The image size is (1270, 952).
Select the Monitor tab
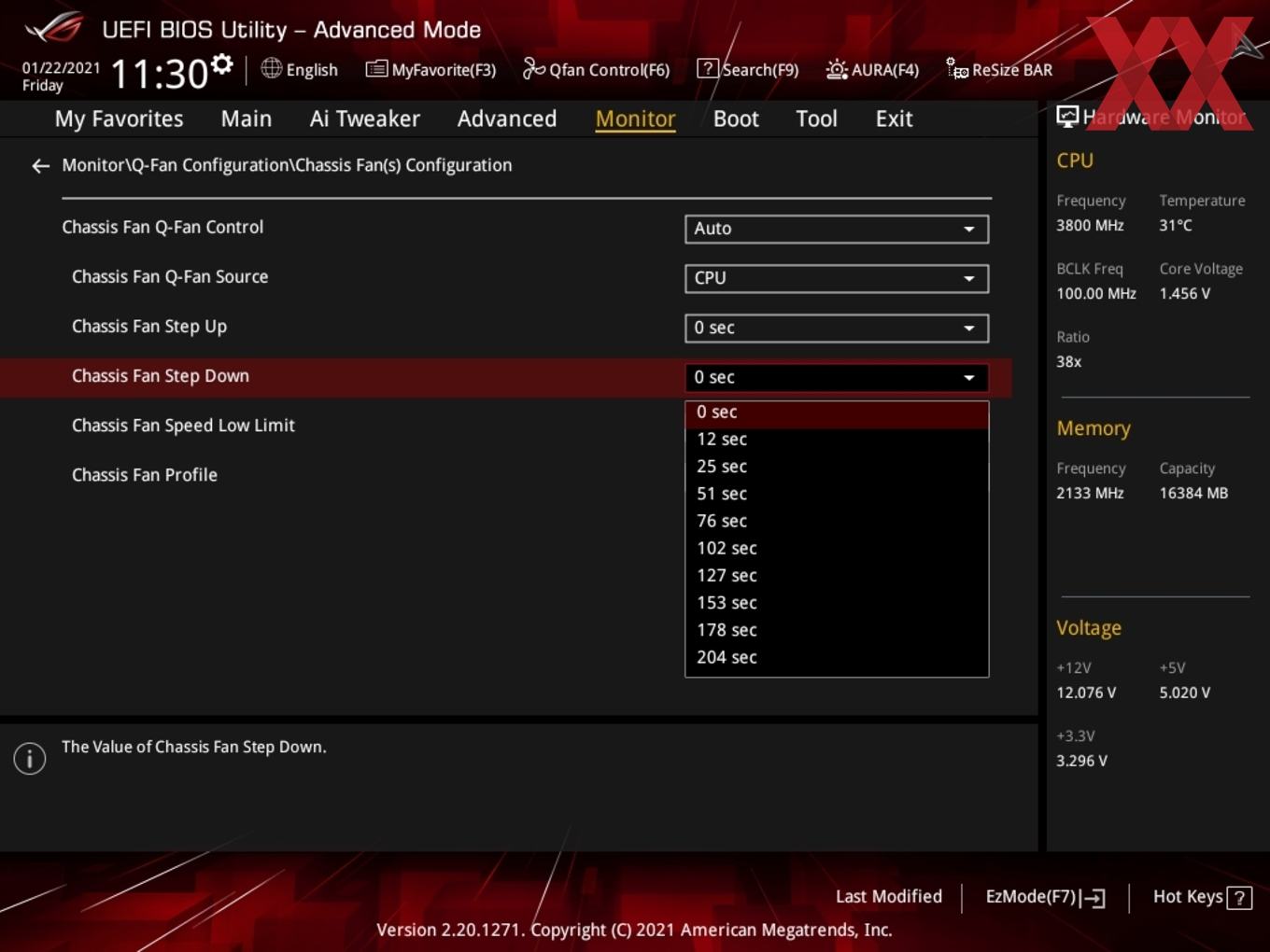(636, 119)
